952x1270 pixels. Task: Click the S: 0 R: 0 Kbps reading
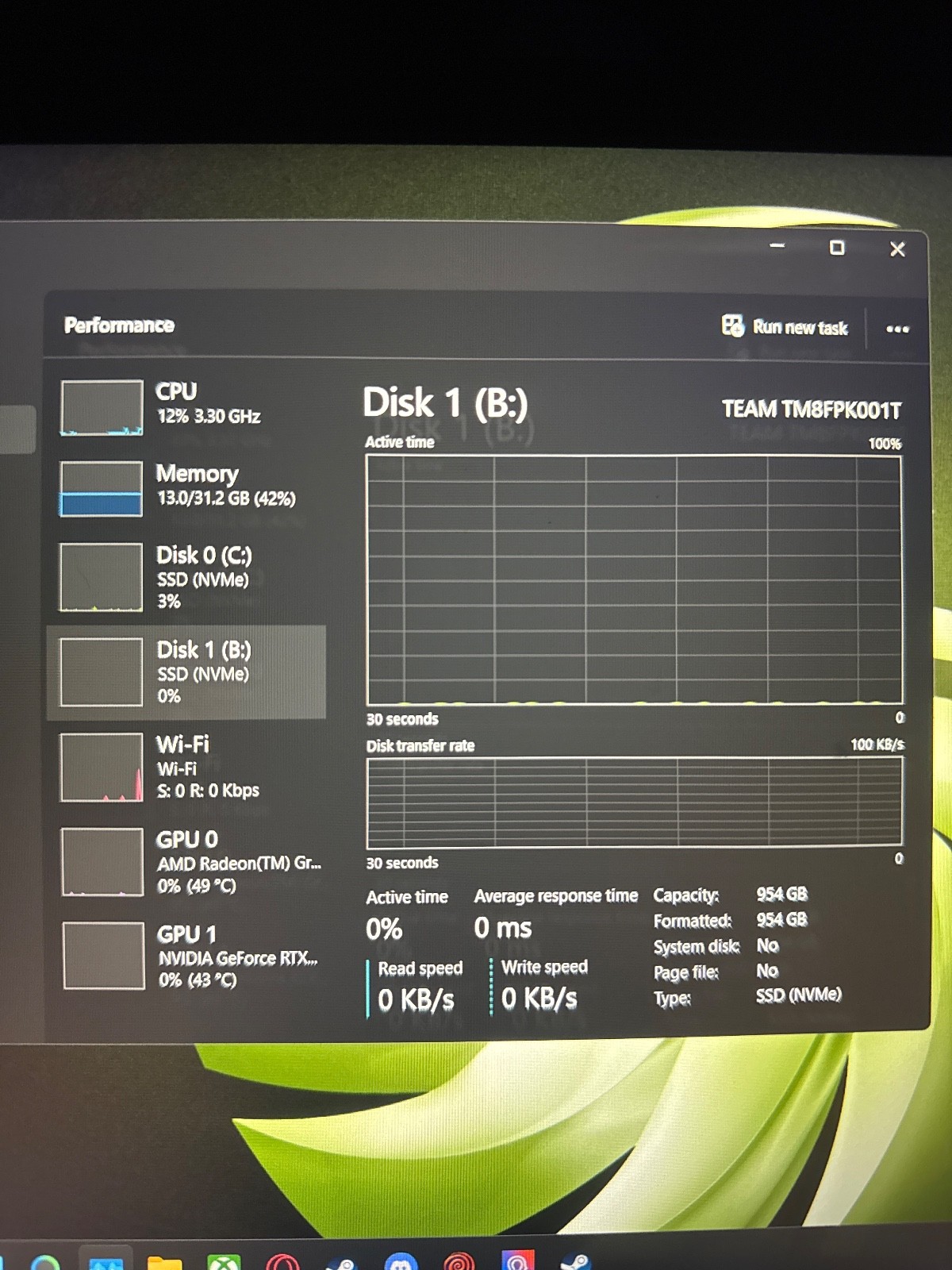click(x=208, y=791)
